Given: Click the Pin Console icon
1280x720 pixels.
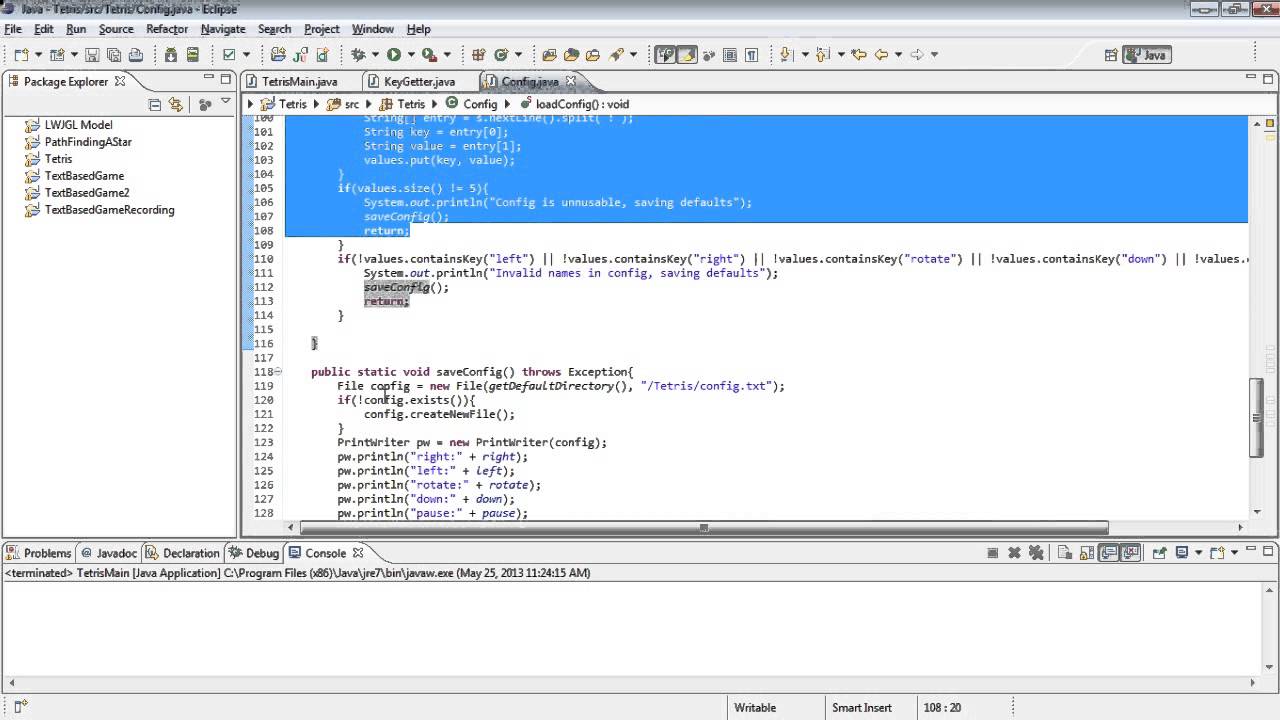Looking at the screenshot, I should coord(1159,553).
